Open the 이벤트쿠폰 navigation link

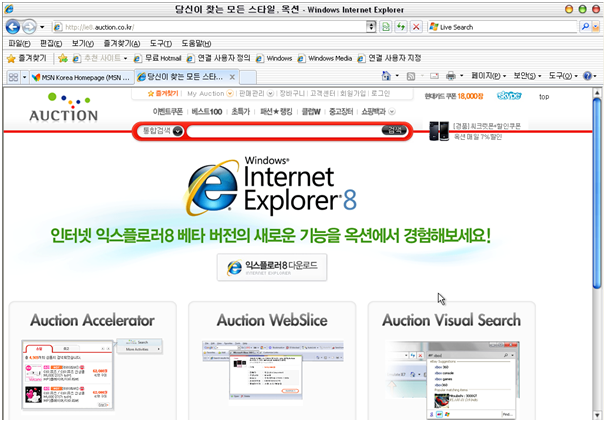pyautogui.click(x=167, y=112)
